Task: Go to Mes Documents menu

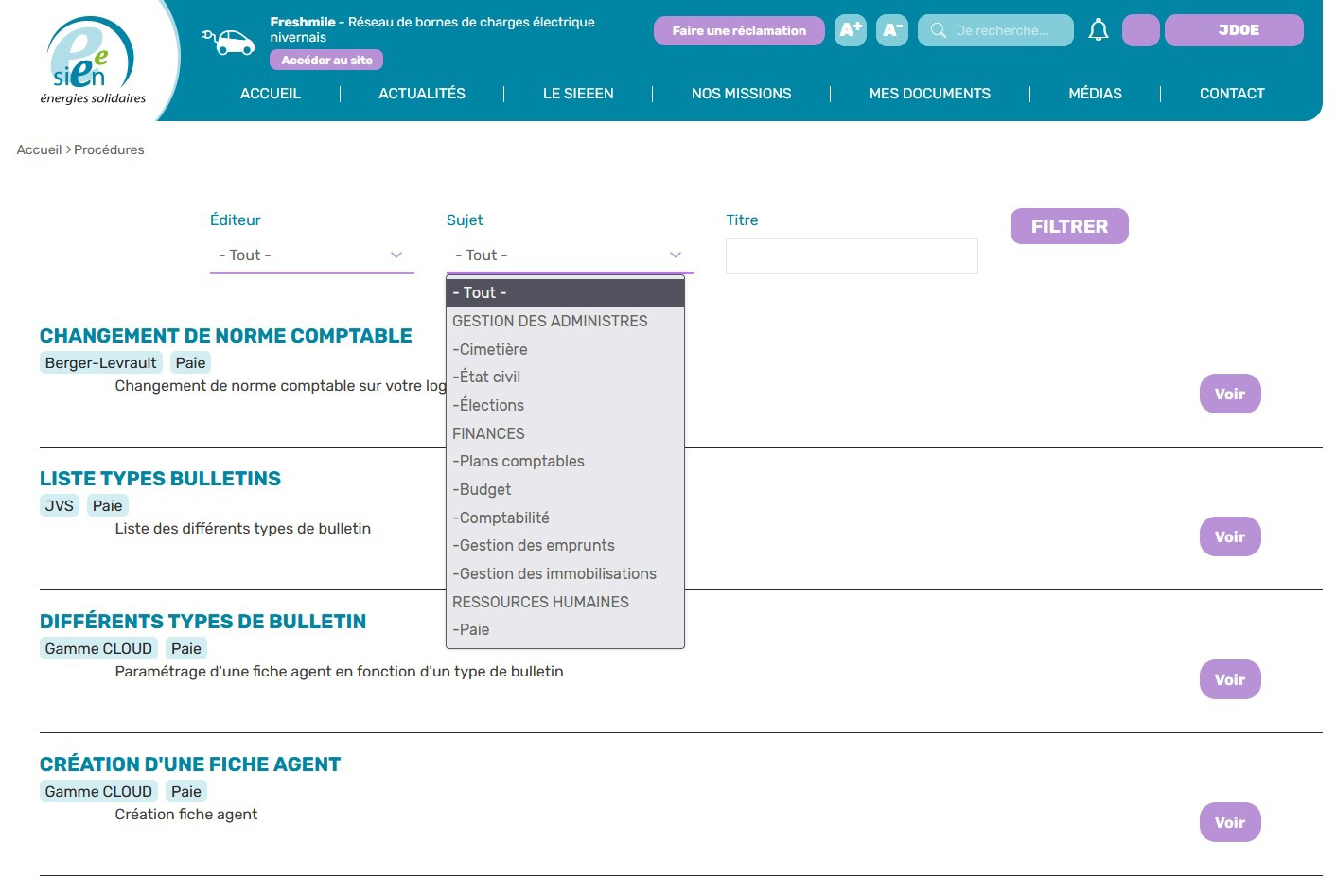Action: (929, 94)
